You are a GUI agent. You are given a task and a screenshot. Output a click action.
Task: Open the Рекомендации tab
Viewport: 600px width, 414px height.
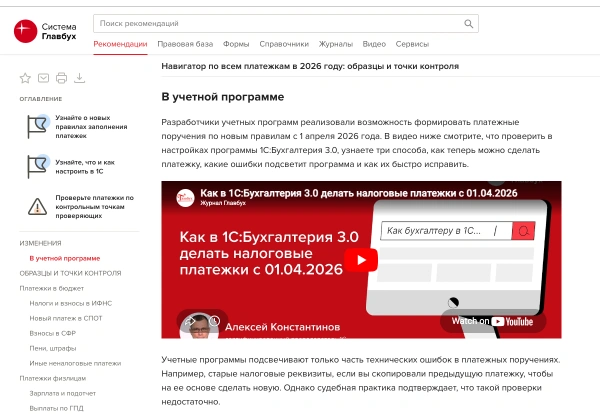tap(120, 44)
